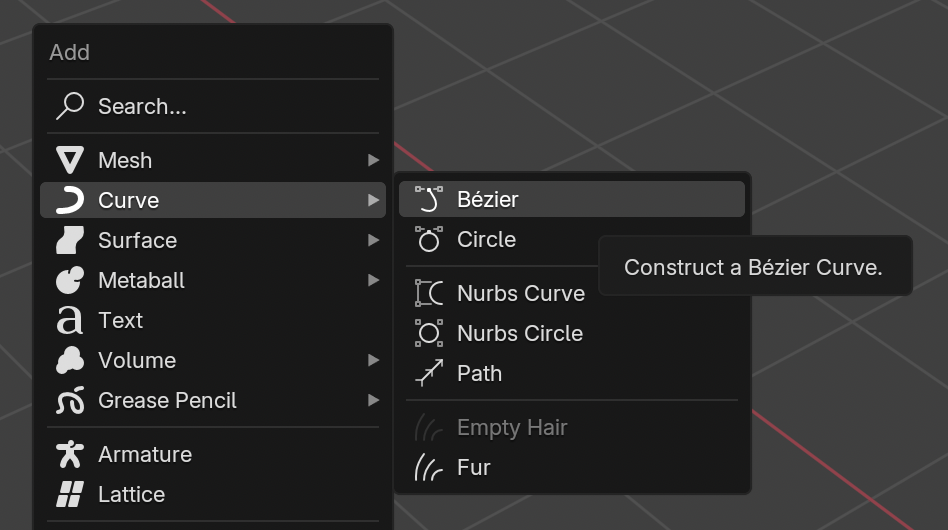
Task: Click the Empty Hair icon
Action: 429,427
